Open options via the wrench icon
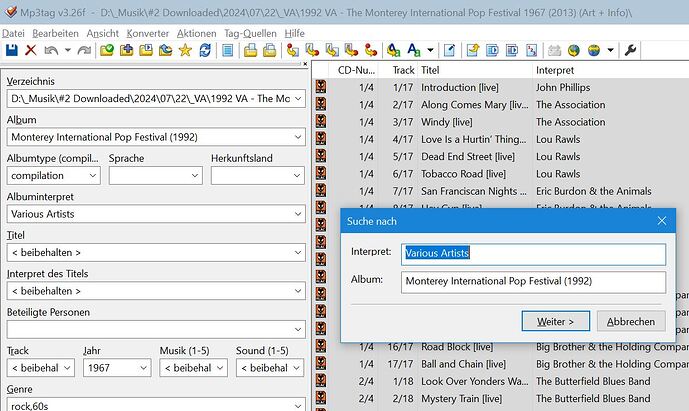689x411 pixels. 631,50
